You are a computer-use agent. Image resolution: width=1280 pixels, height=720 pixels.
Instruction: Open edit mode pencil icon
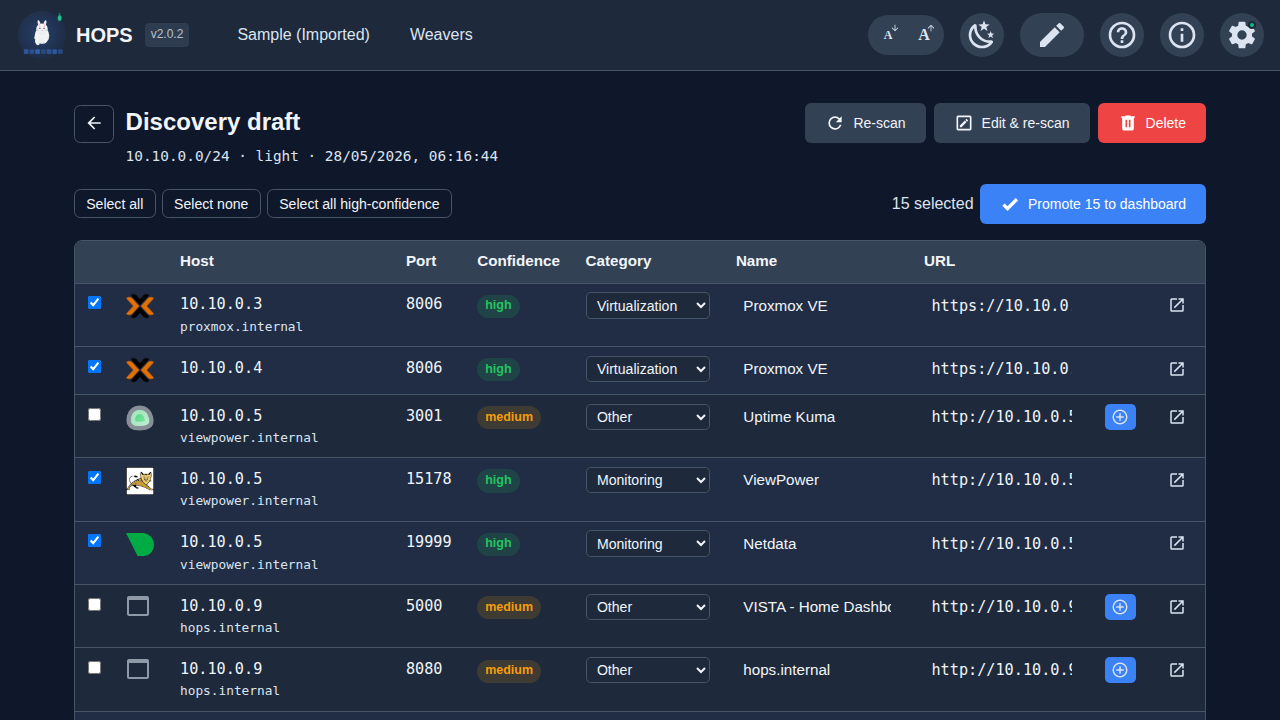(1052, 35)
